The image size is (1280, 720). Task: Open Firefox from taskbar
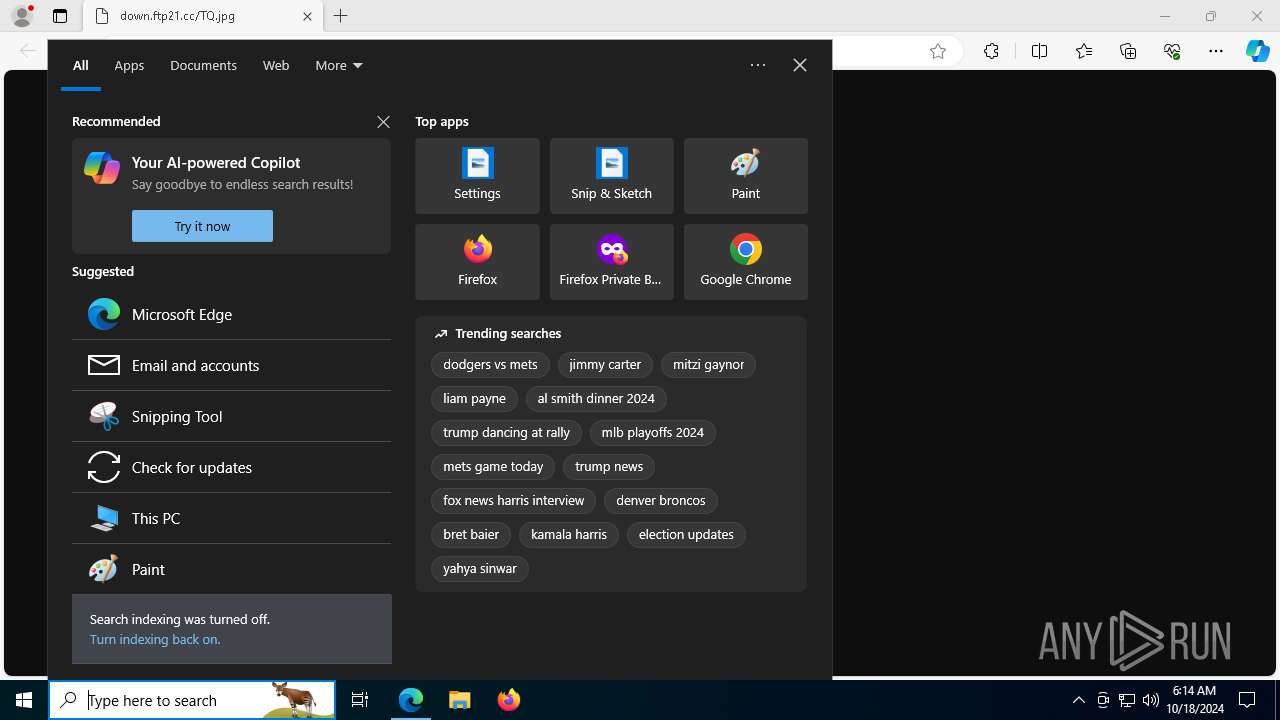508,700
